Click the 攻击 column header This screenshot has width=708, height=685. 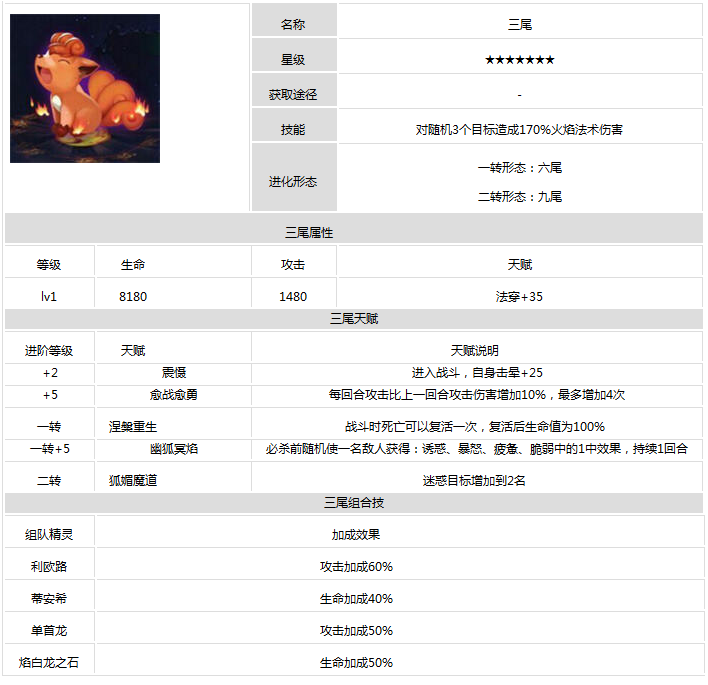(293, 265)
